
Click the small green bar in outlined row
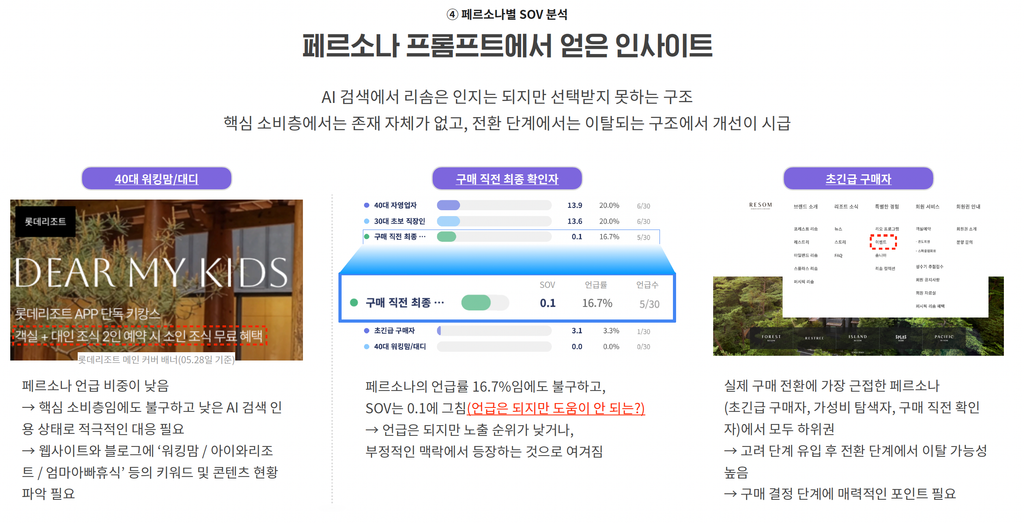point(446,236)
